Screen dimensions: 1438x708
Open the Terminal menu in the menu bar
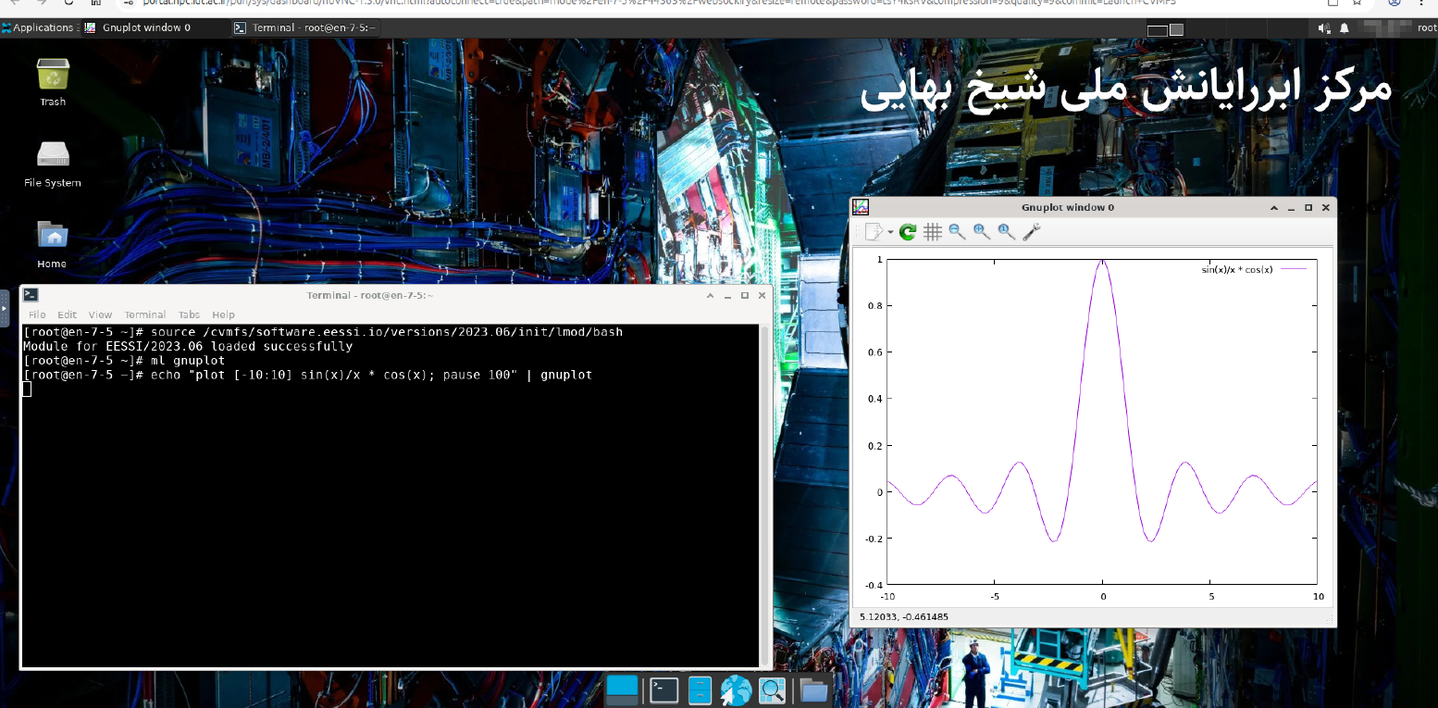point(144,314)
